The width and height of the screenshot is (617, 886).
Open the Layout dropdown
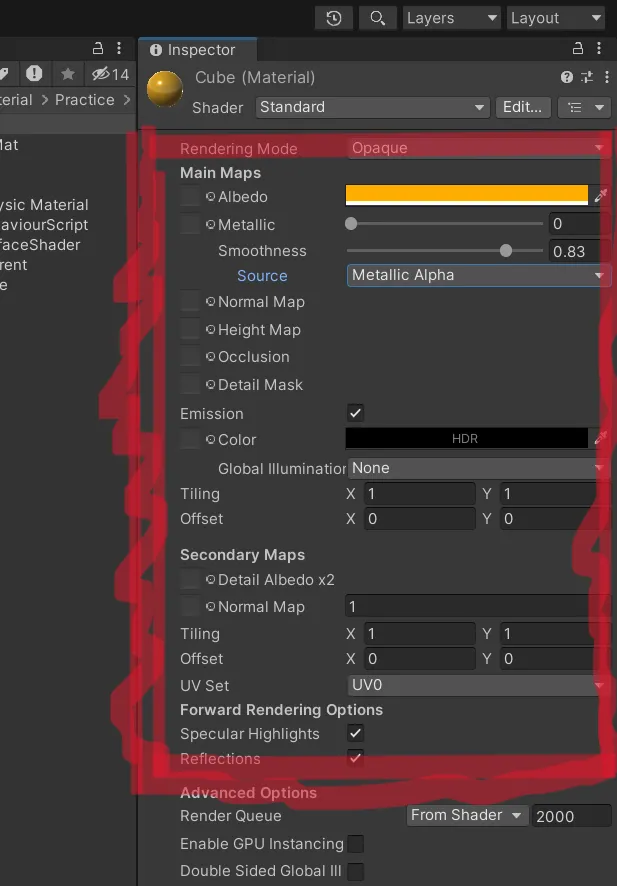click(556, 18)
